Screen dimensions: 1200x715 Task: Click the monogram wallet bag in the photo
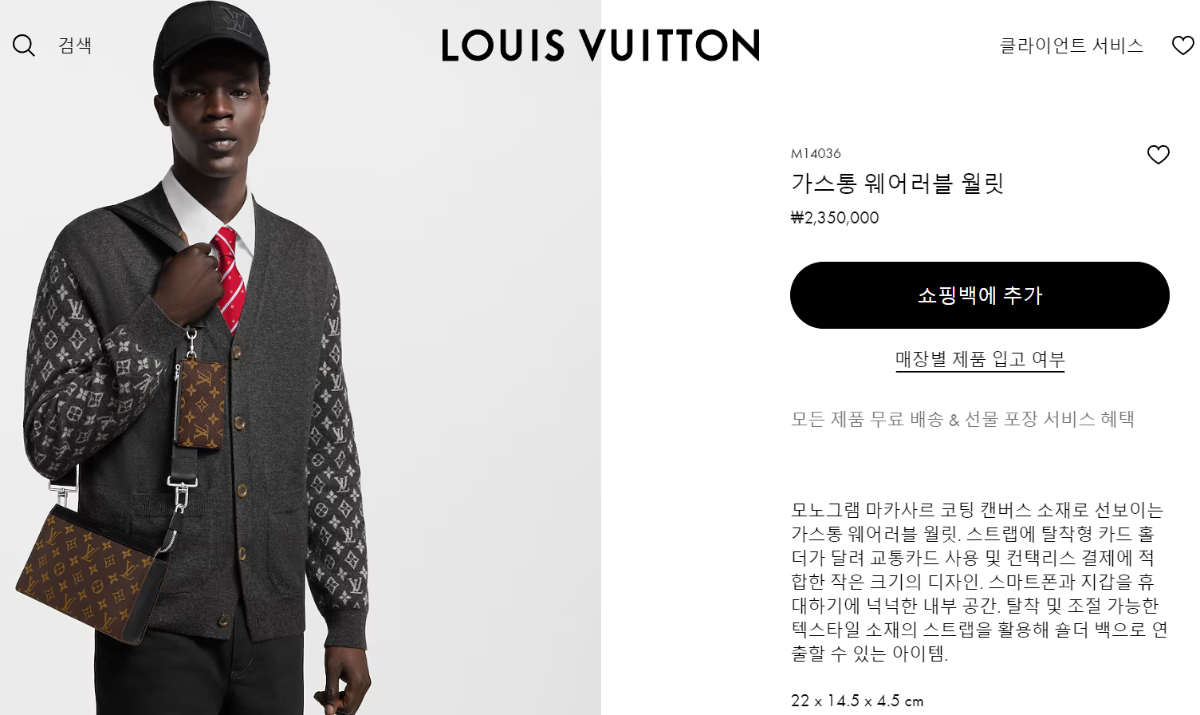coord(90,567)
